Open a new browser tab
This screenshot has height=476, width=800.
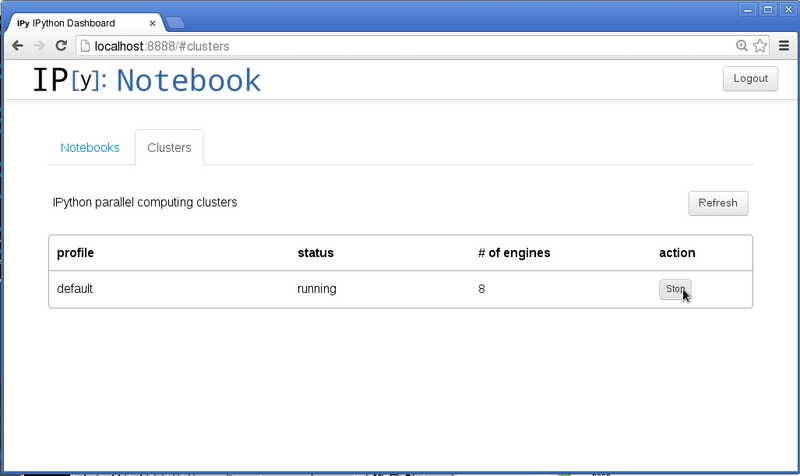(175, 23)
